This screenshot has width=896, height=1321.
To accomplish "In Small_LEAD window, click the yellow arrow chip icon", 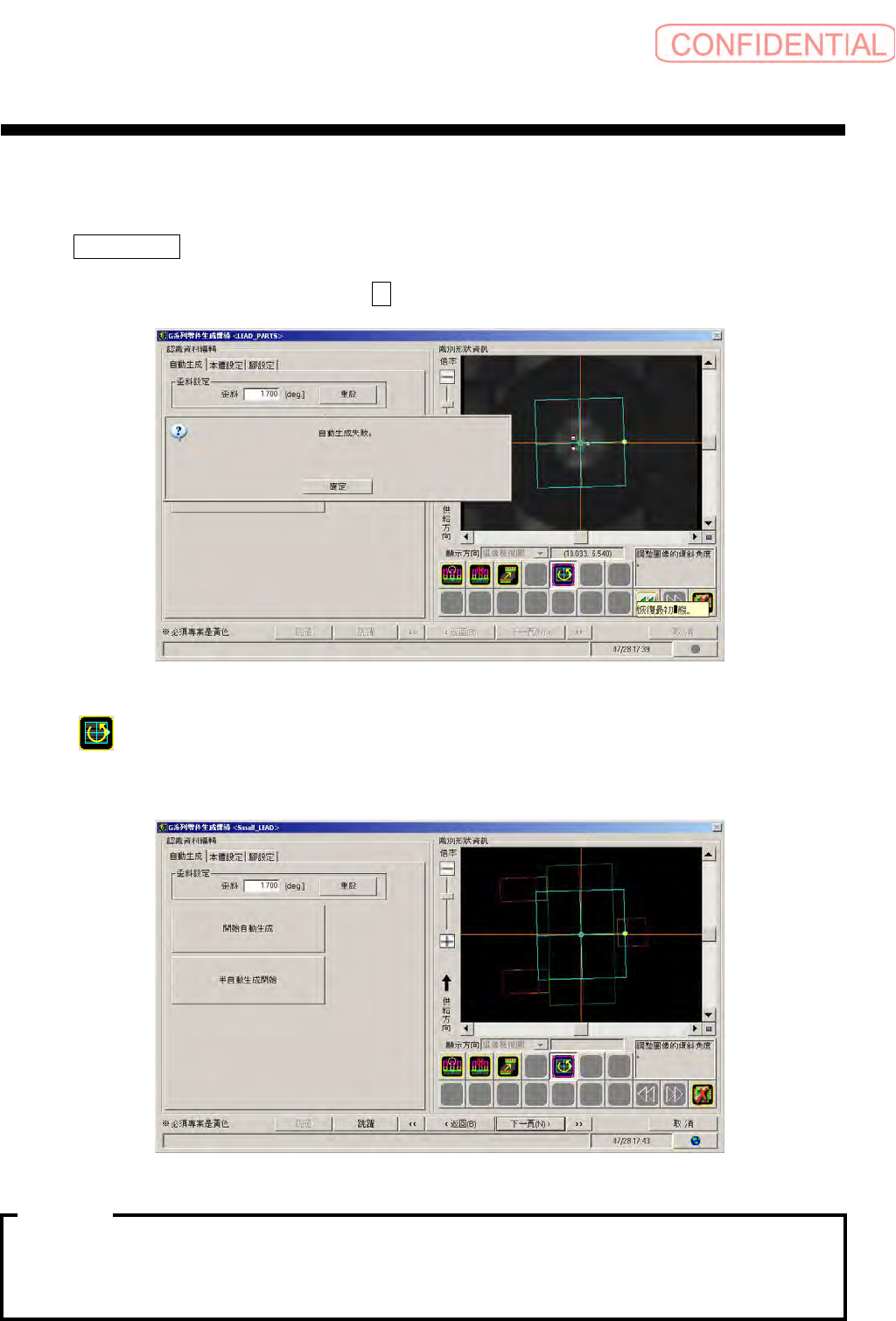I will point(507,1066).
